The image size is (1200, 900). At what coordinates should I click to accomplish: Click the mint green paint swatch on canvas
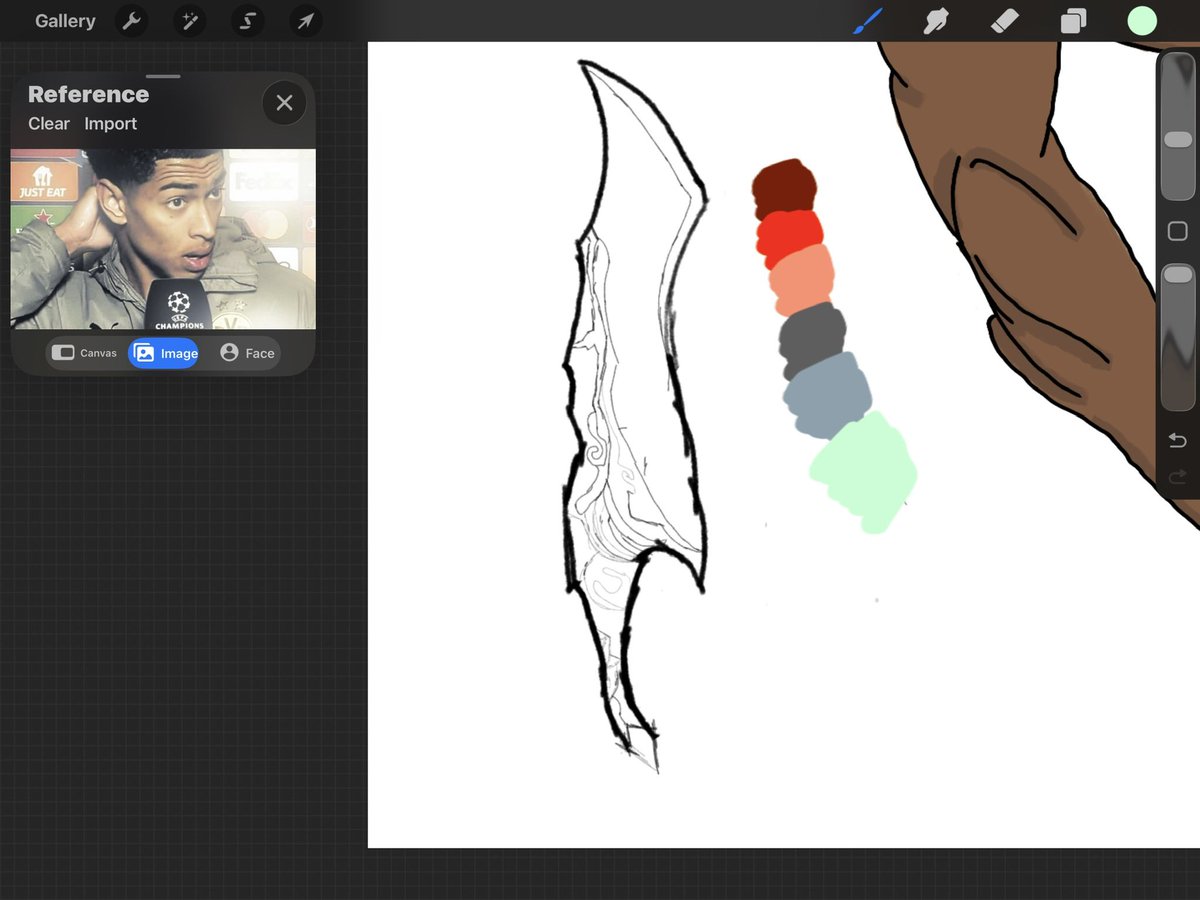pyautogui.click(x=864, y=471)
